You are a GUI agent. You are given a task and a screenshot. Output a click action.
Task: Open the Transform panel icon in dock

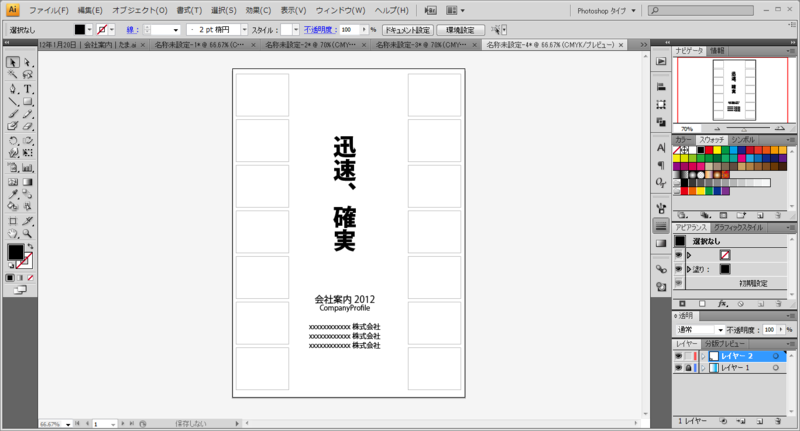[661, 105]
